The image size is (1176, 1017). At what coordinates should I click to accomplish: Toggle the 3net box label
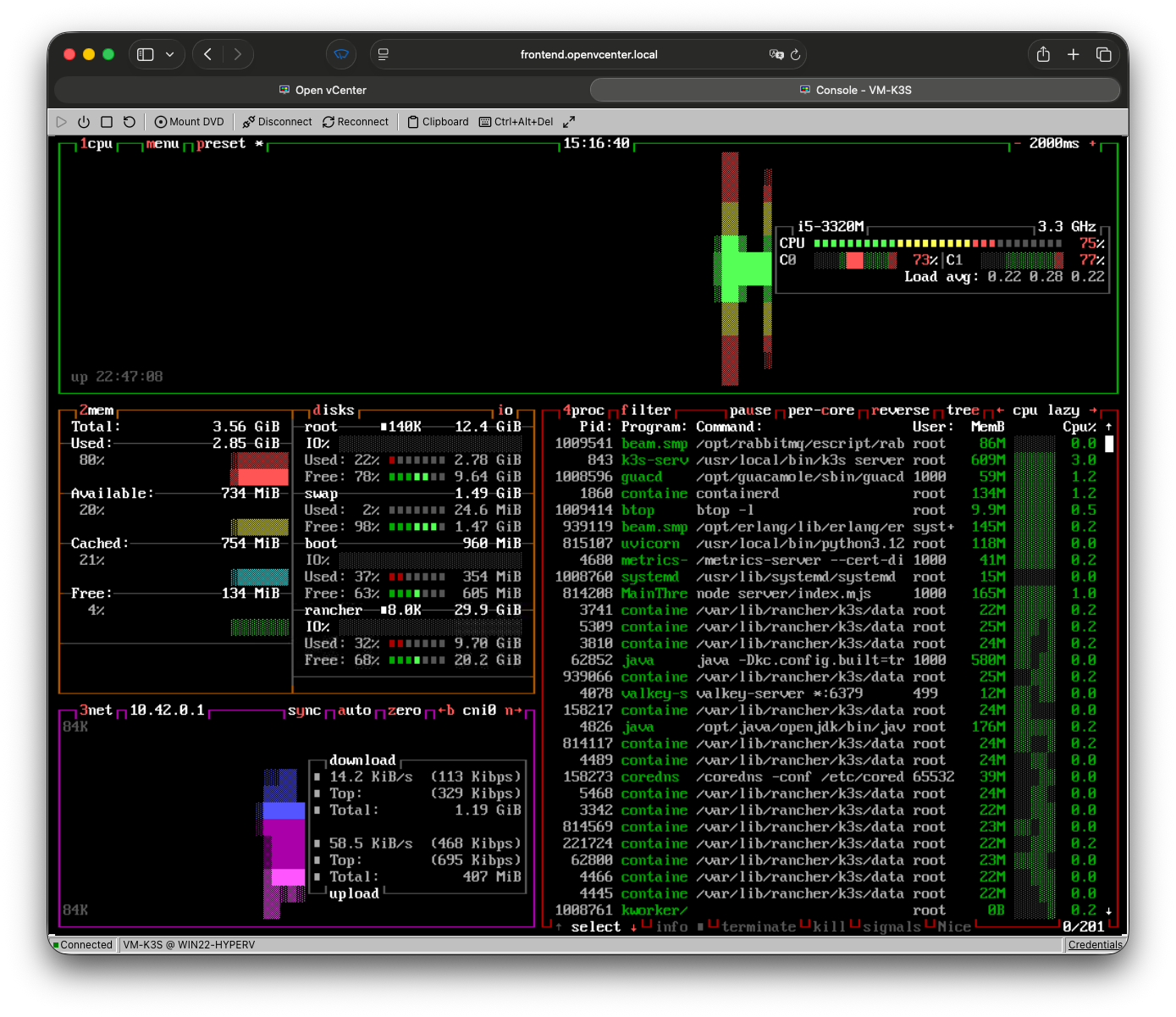pos(96,710)
